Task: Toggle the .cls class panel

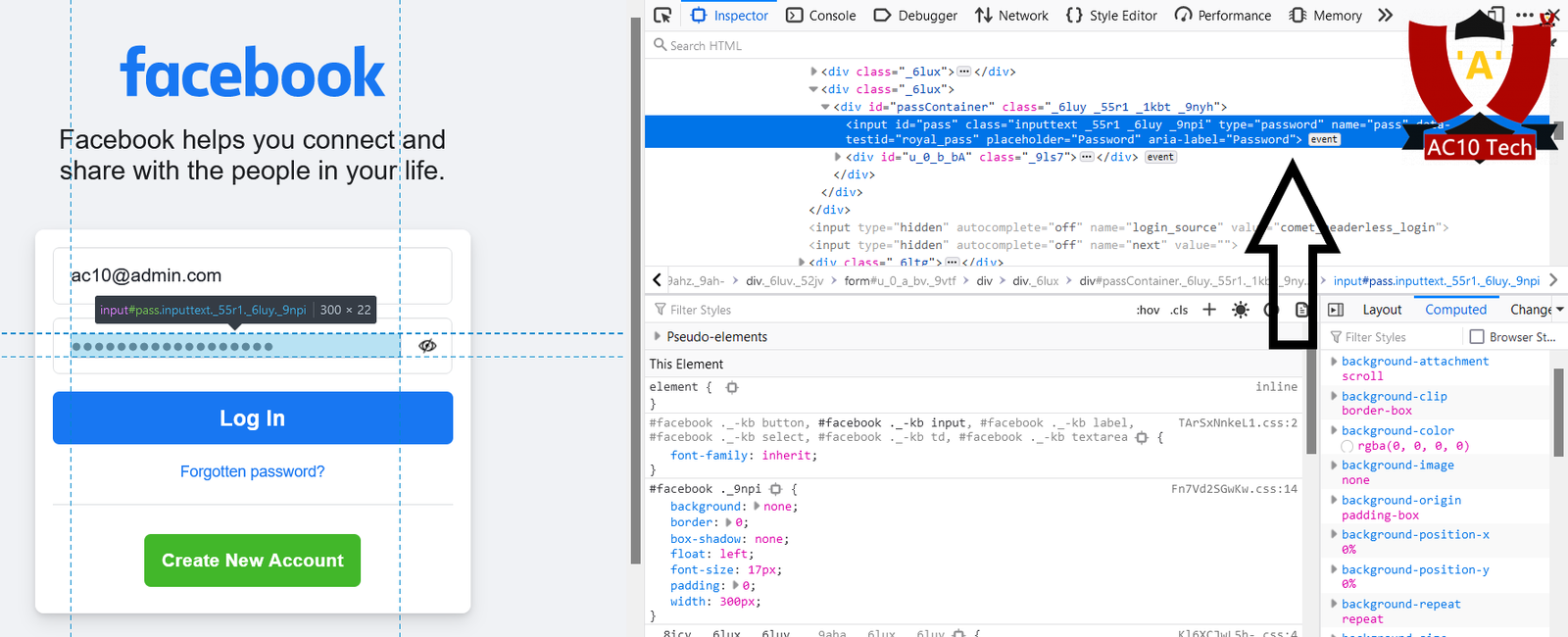Action: [x=1179, y=311]
